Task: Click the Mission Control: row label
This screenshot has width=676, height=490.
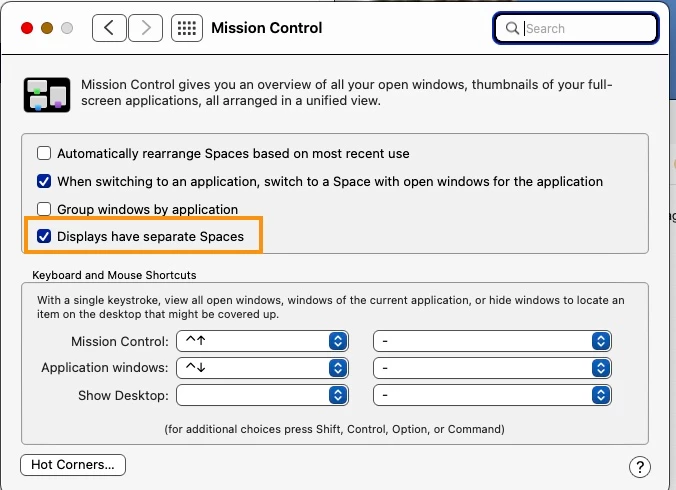Action: click(x=120, y=341)
